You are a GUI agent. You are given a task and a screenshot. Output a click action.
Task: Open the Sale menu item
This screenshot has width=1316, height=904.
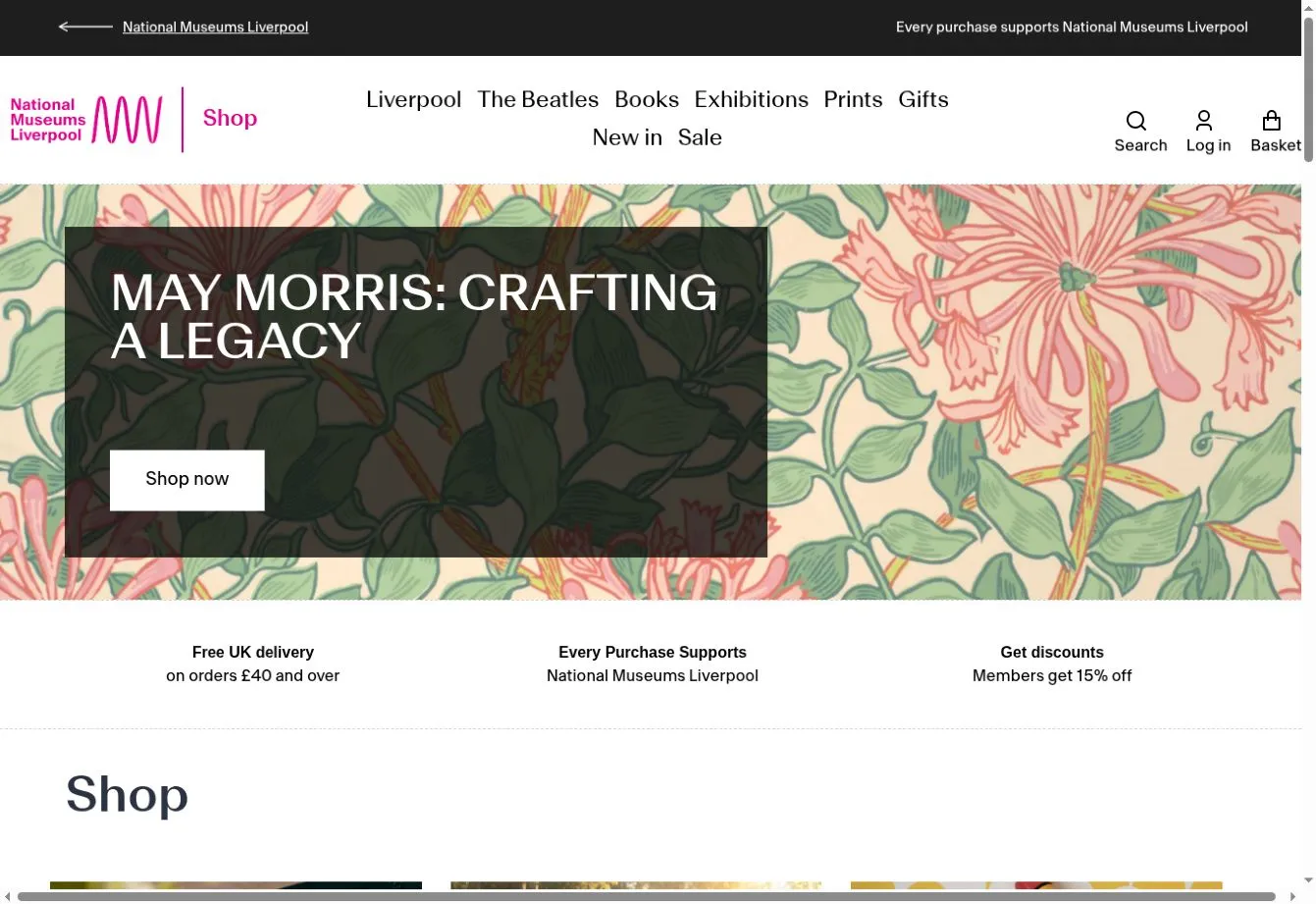click(700, 137)
